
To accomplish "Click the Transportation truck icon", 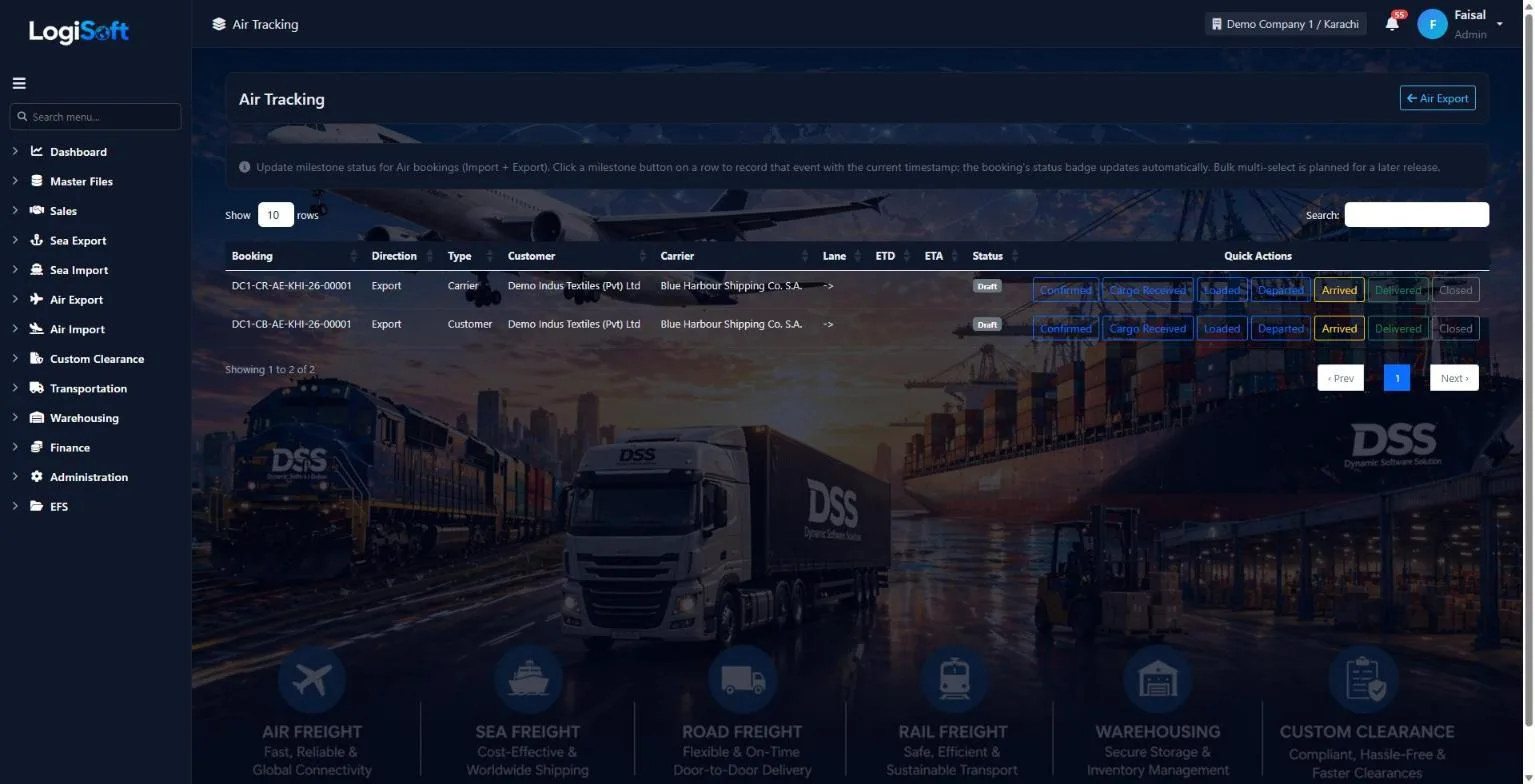I will 37,388.
